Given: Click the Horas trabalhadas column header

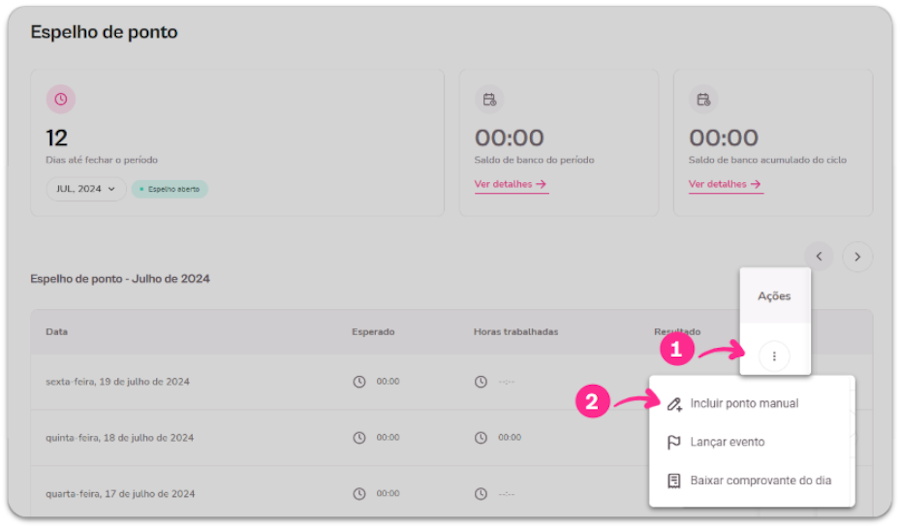Looking at the screenshot, I should pos(515,331).
